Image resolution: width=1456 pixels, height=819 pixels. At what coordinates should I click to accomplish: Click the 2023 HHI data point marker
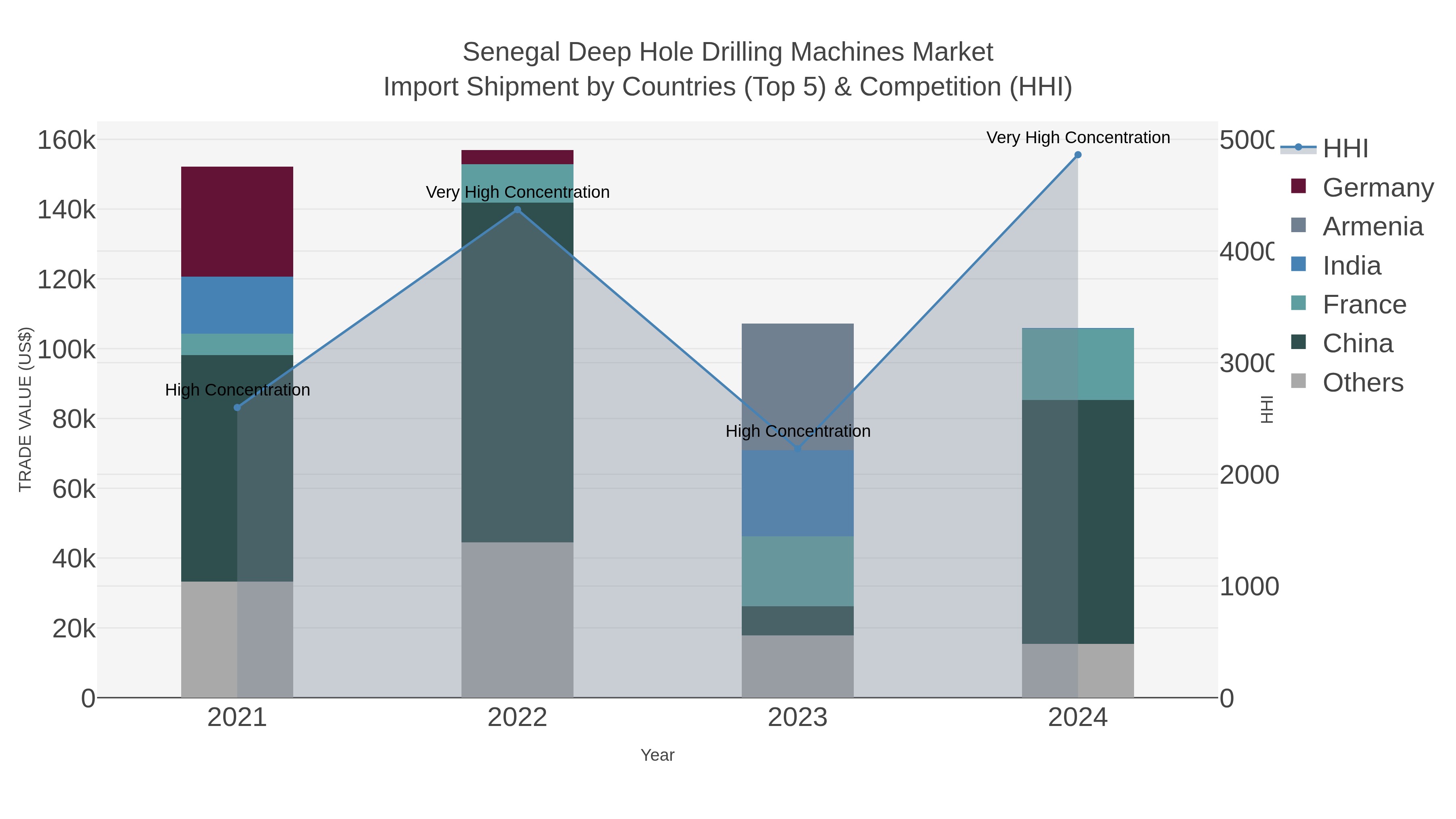click(798, 449)
